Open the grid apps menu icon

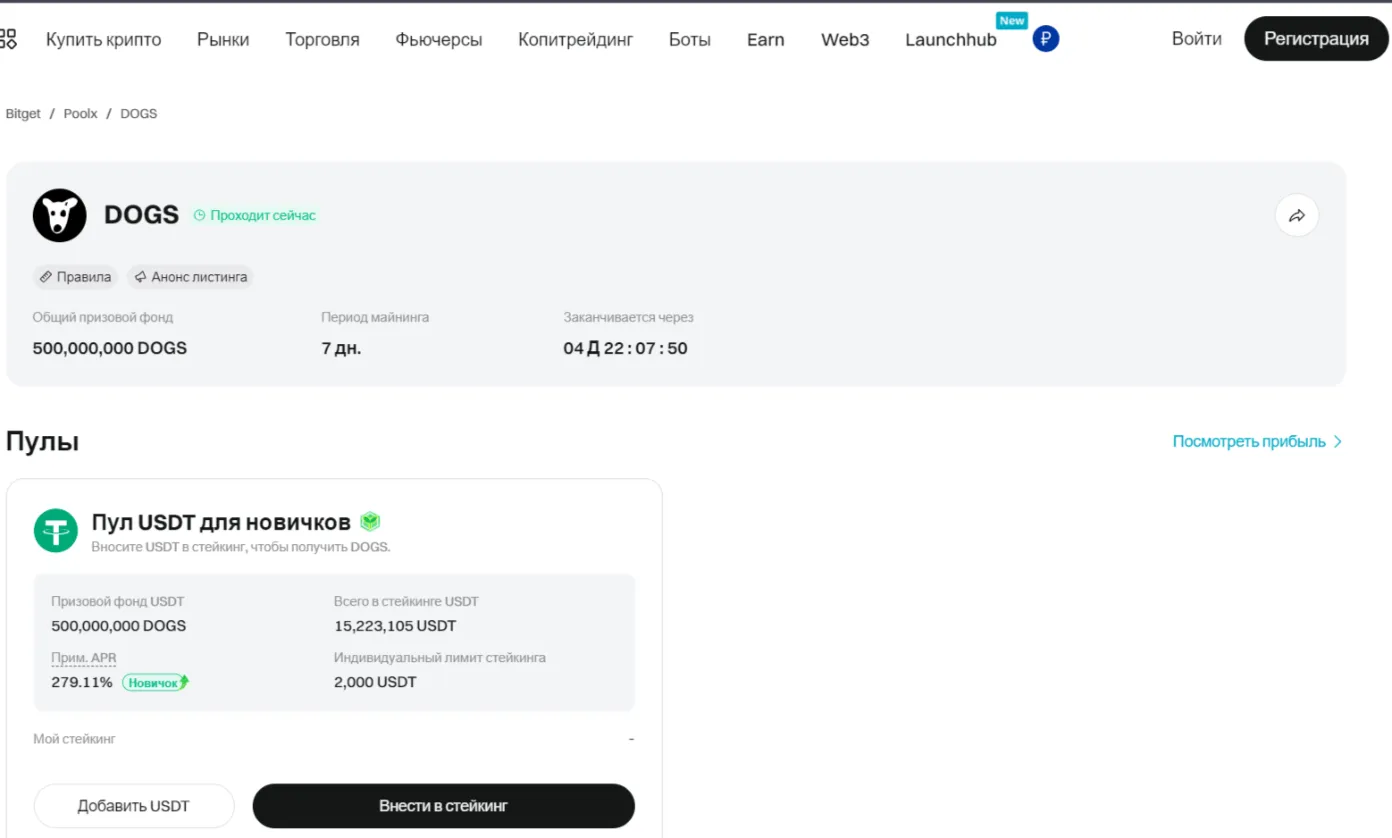8,39
